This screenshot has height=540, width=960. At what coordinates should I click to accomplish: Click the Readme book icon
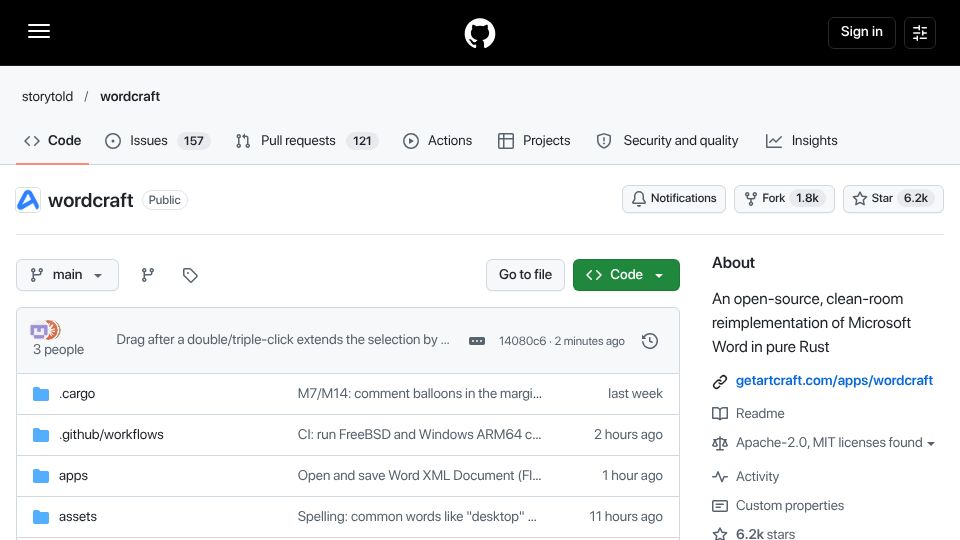pos(720,414)
